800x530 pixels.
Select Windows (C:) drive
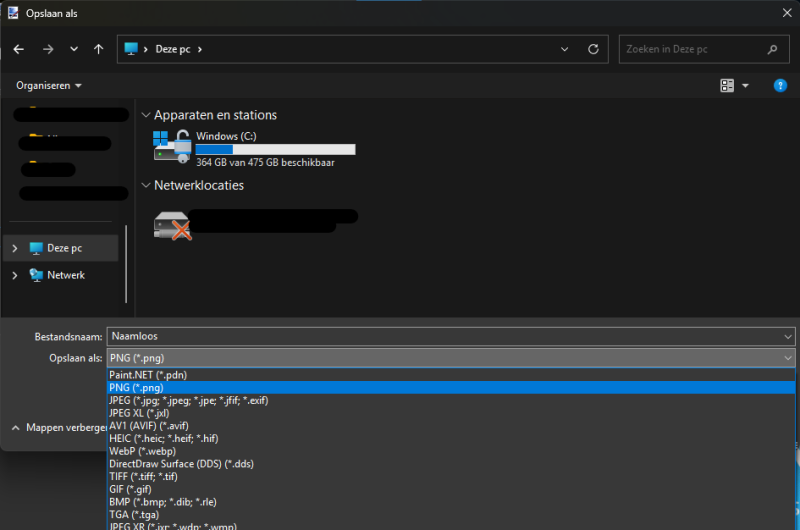pyautogui.click(x=254, y=148)
